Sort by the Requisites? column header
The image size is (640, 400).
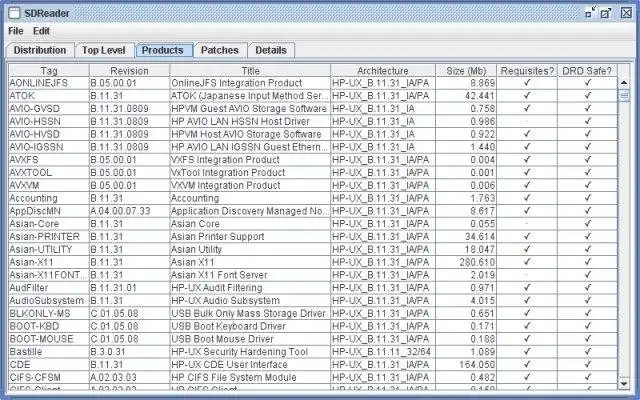[527, 71]
